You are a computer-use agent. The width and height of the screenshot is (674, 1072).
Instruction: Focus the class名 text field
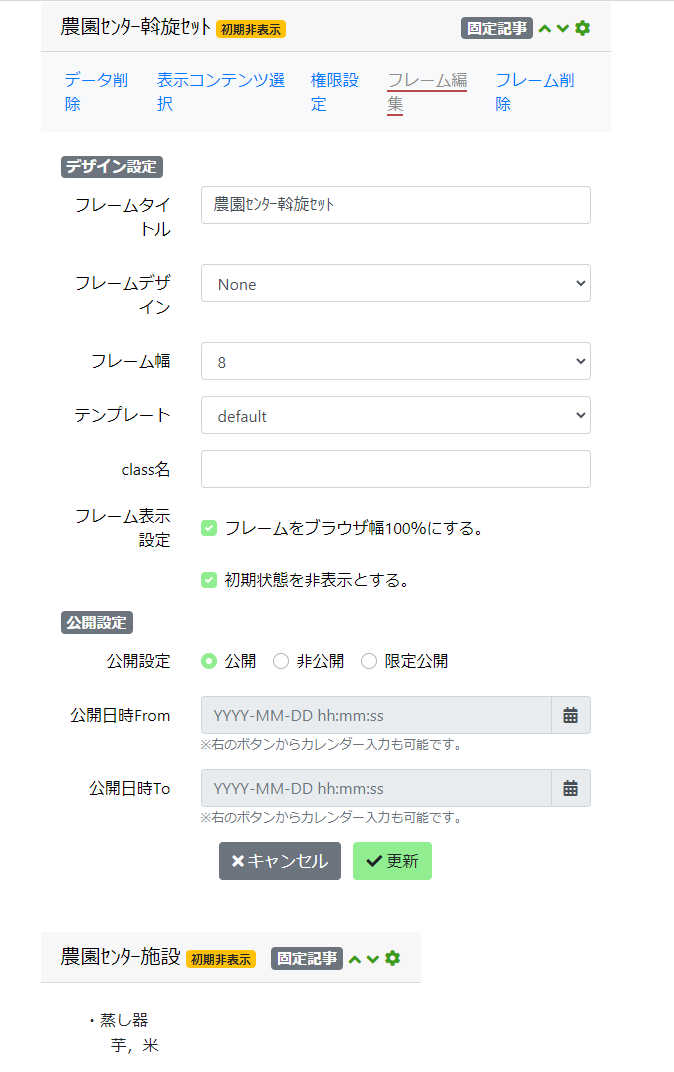pyautogui.click(x=396, y=469)
